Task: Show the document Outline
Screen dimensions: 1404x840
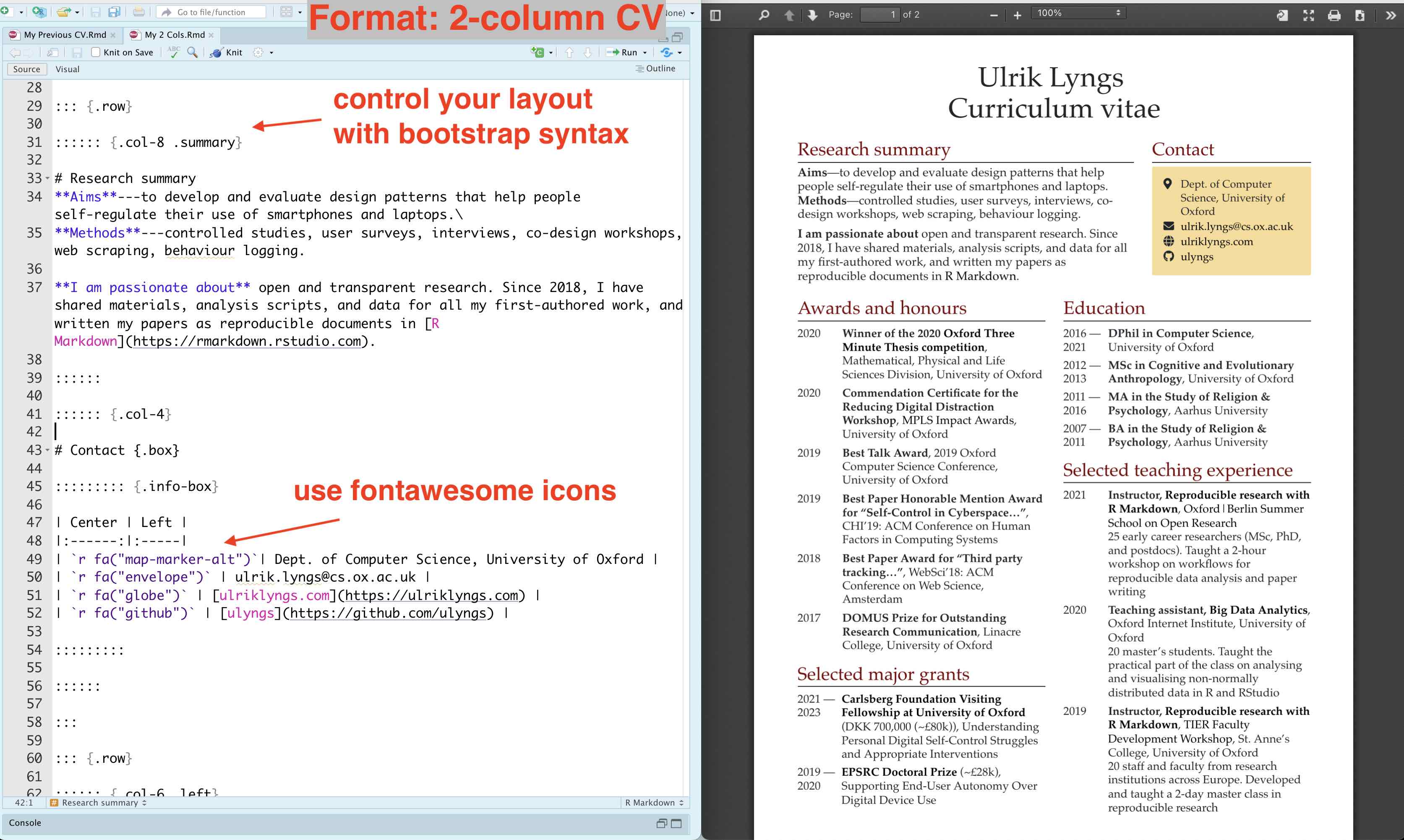Action: pyautogui.click(x=655, y=68)
